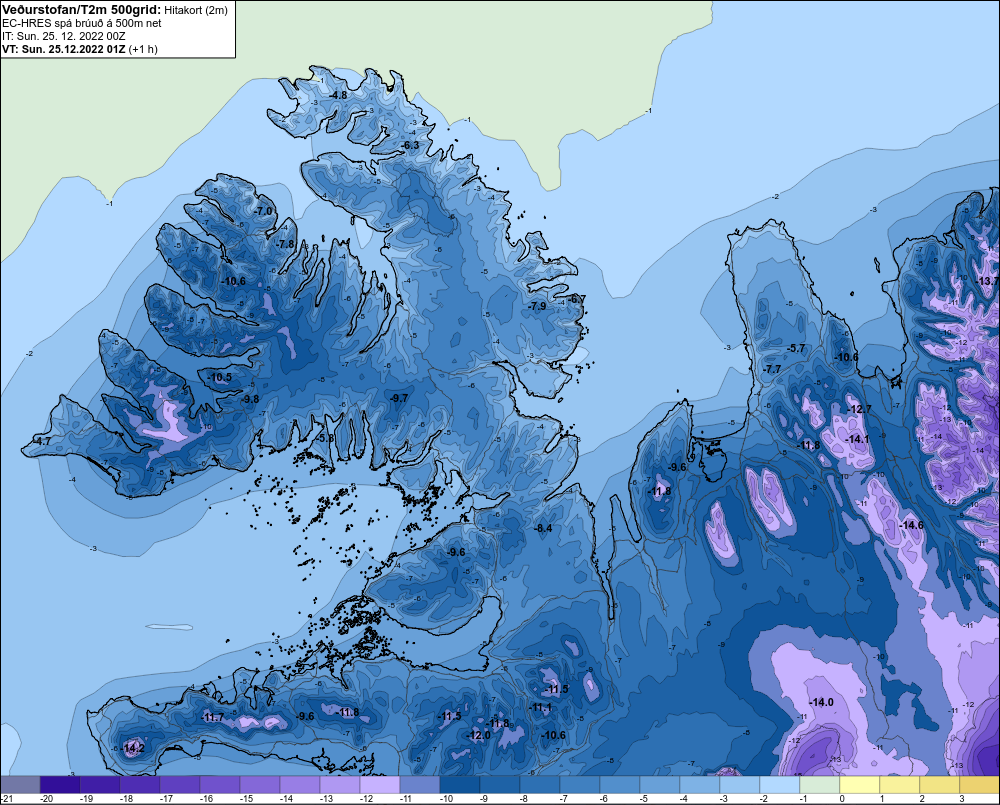Click the -10.5 temperature label
Screen dimensions: 1000x805
[x=219, y=377]
